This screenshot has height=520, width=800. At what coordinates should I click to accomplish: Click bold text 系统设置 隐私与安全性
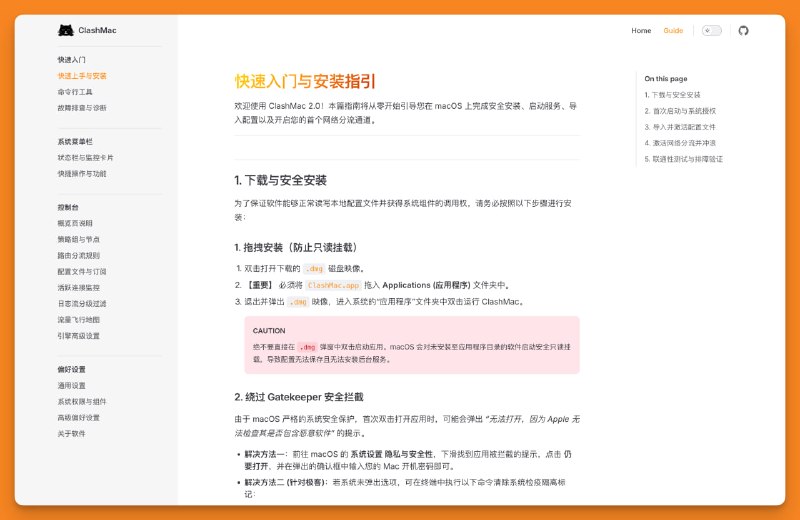391,454
